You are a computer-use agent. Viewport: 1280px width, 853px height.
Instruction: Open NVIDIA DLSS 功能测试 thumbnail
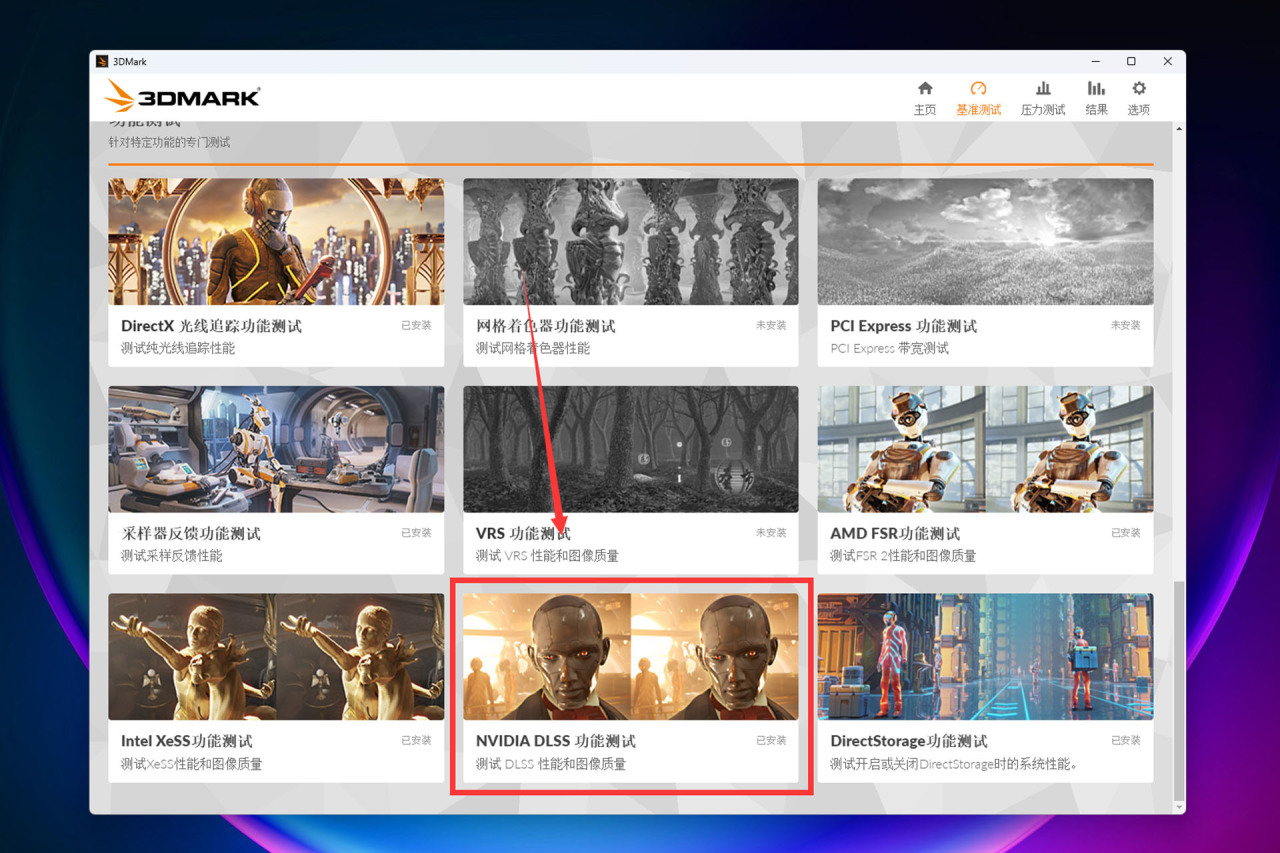coord(631,657)
